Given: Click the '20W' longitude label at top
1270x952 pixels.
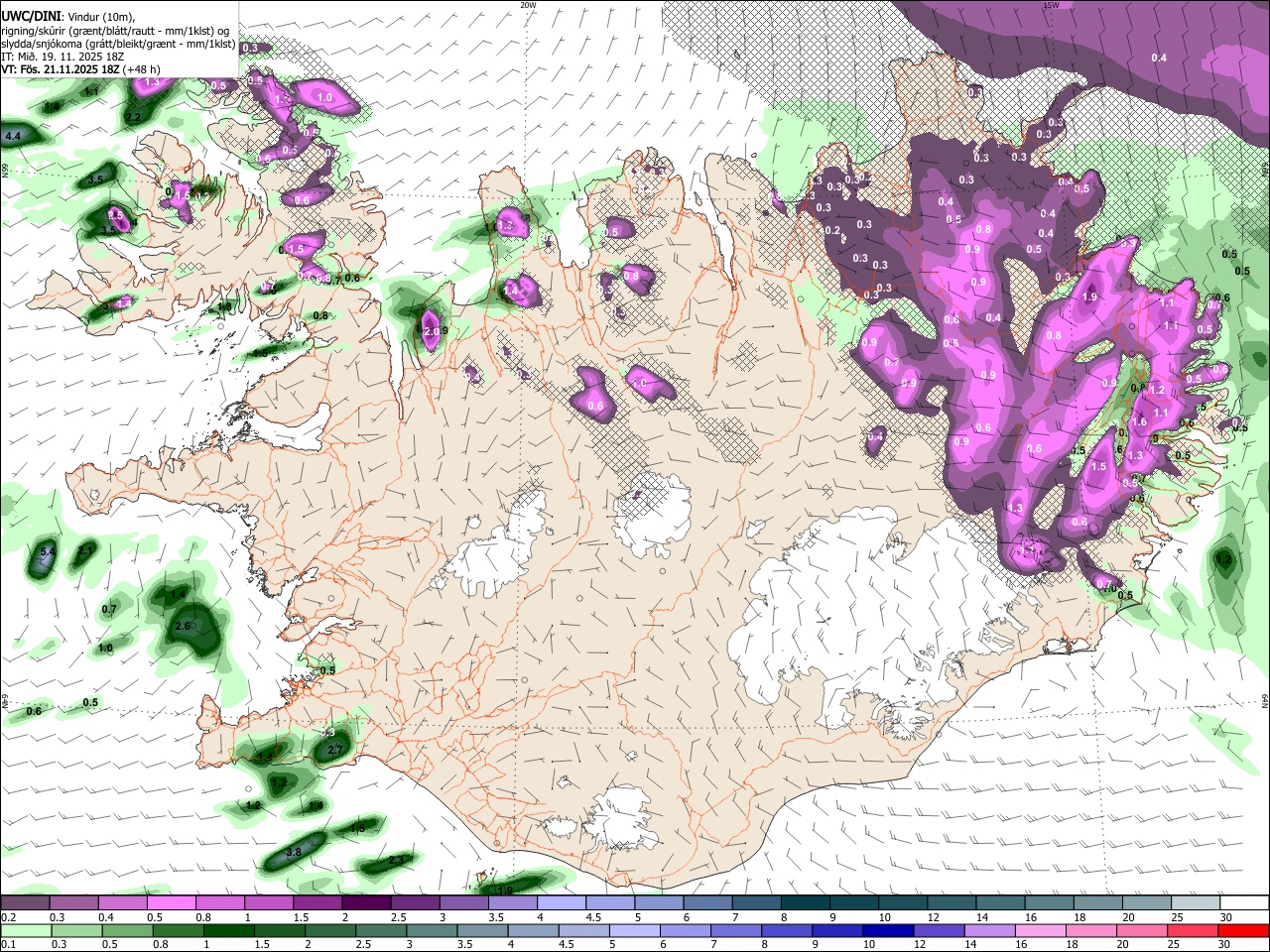Looking at the screenshot, I should (528, 5).
